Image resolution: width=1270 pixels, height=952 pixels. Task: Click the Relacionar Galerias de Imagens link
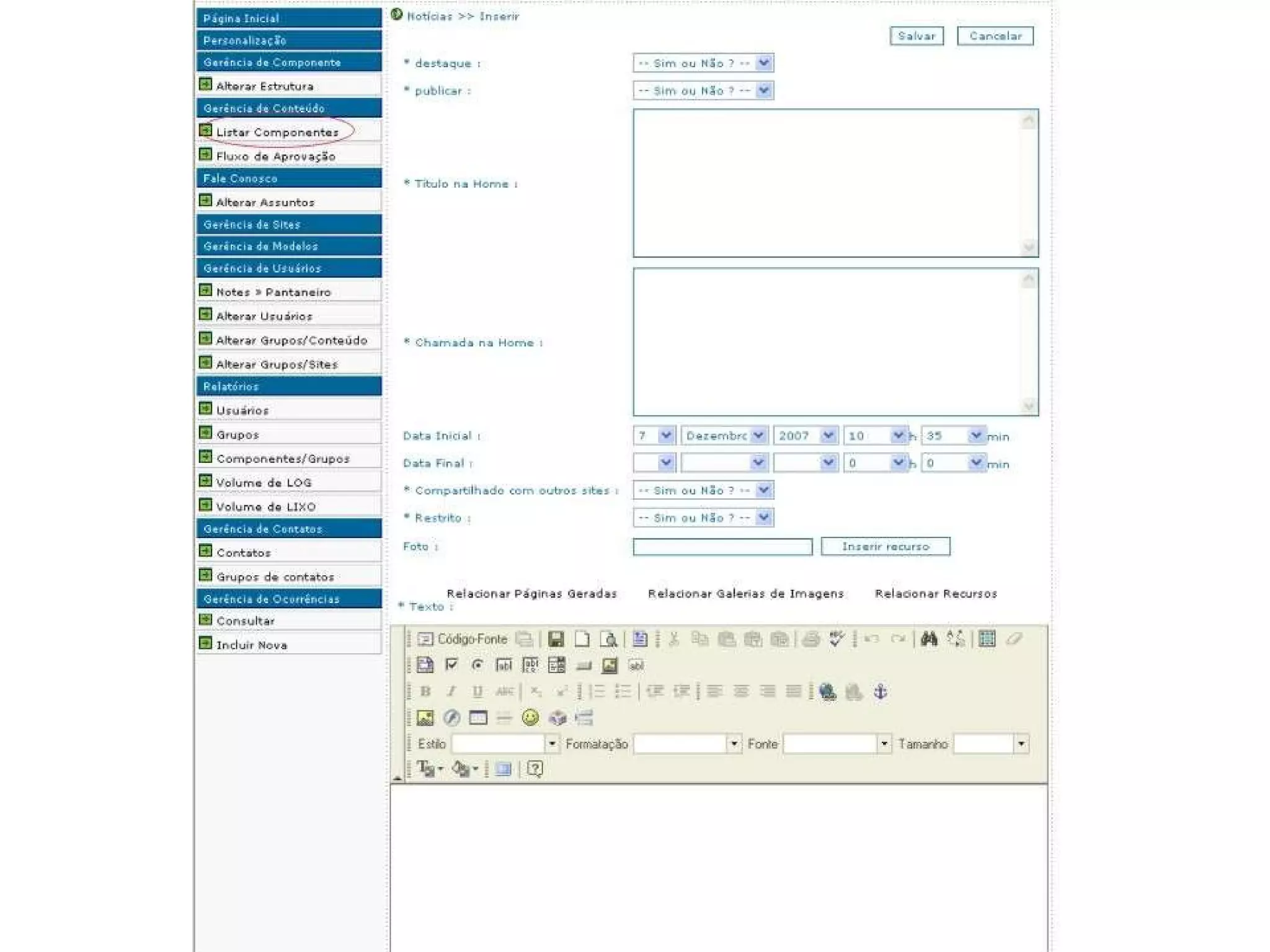click(745, 593)
